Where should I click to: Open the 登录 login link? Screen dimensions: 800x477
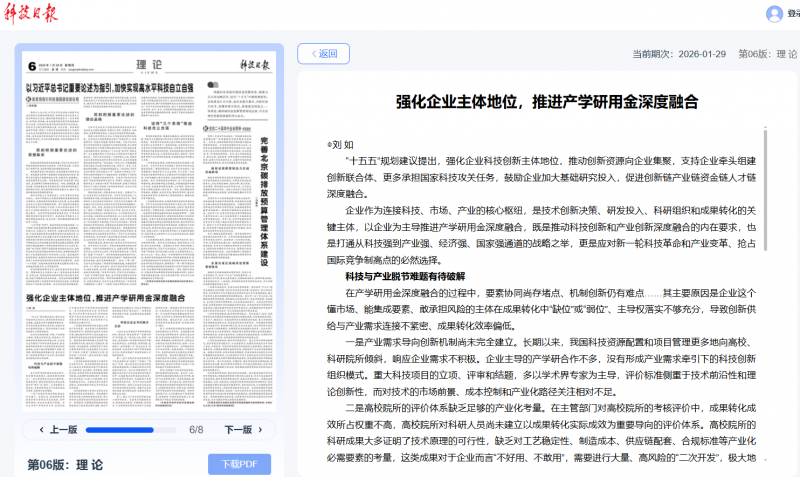[793, 14]
